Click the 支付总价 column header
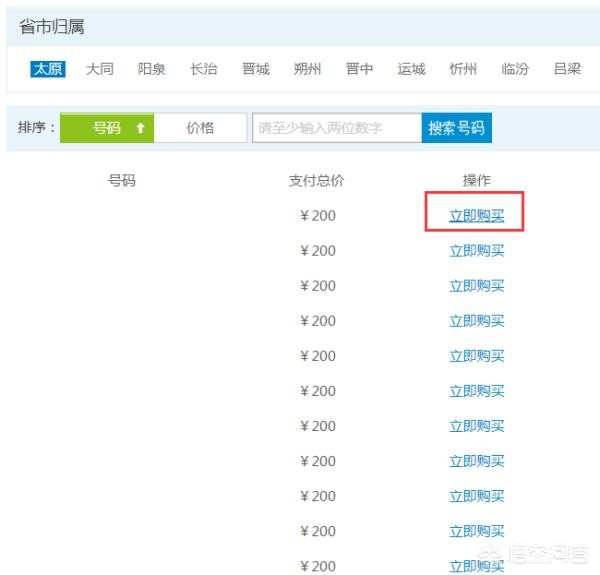600x575 pixels. (316, 181)
